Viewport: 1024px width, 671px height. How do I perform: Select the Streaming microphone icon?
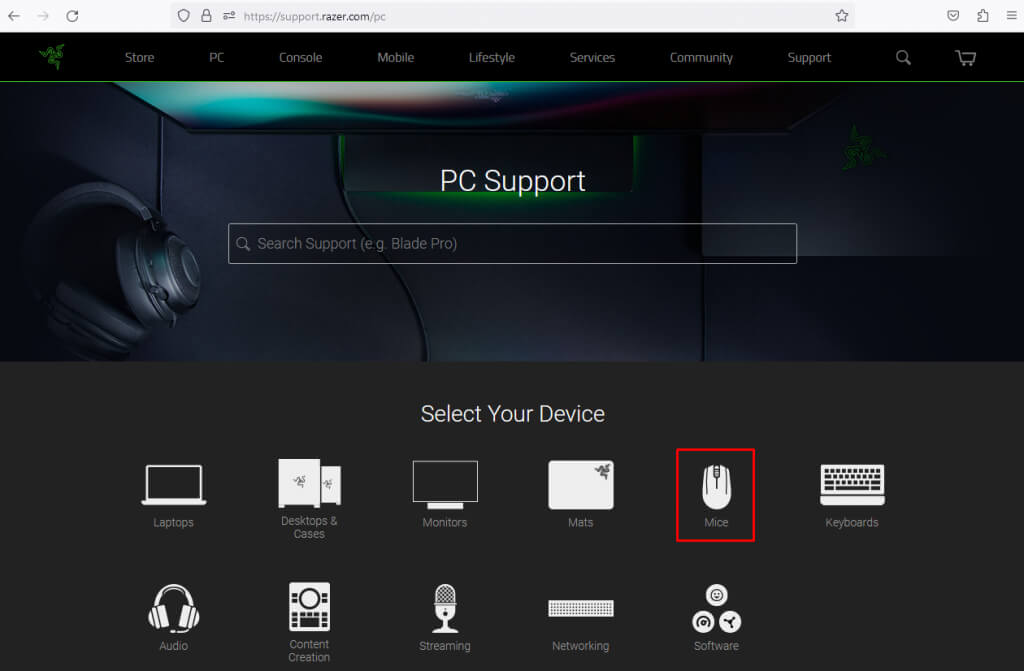pyautogui.click(x=445, y=608)
